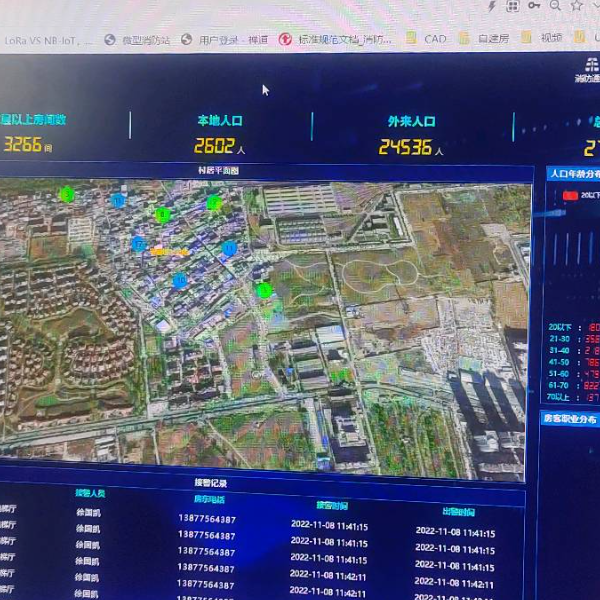Click the 51-60 age group row
This screenshot has height=600, width=600.
pos(574,374)
